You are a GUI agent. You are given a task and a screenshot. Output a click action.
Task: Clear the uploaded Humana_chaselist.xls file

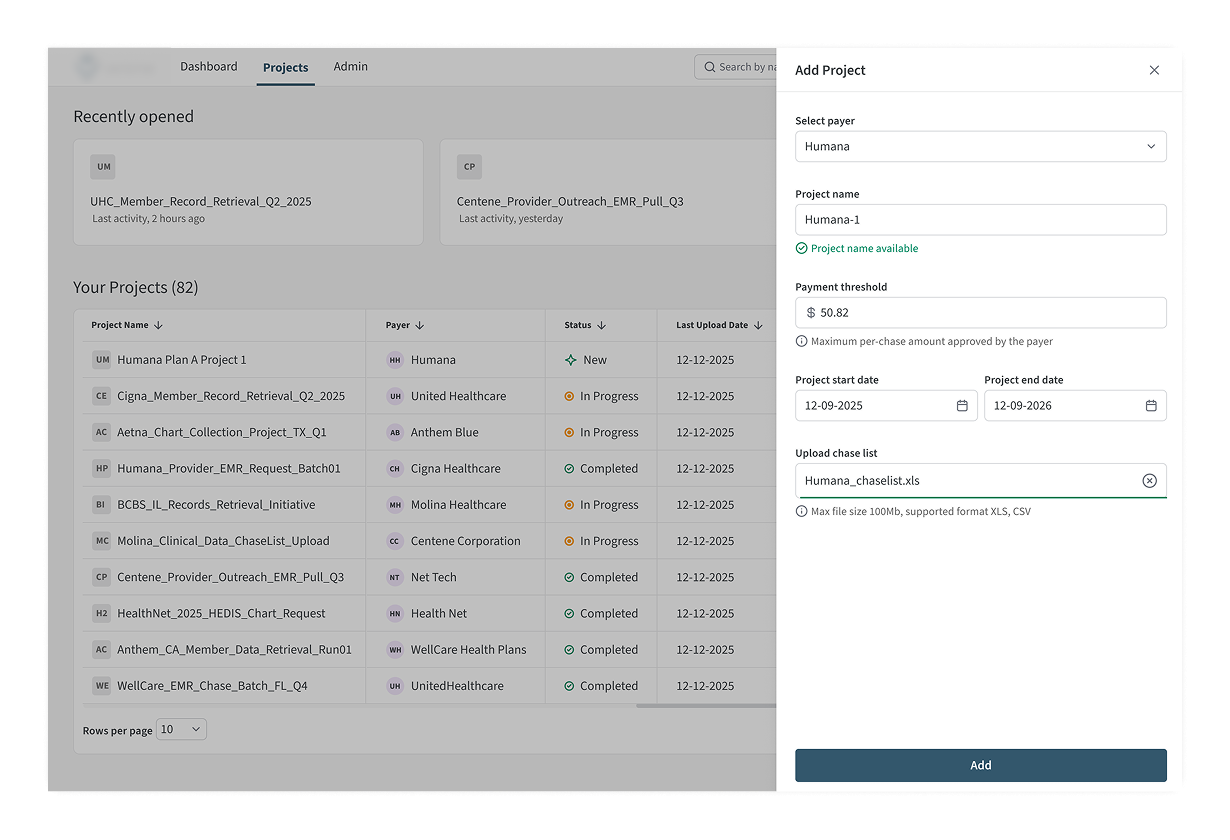click(x=1149, y=481)
